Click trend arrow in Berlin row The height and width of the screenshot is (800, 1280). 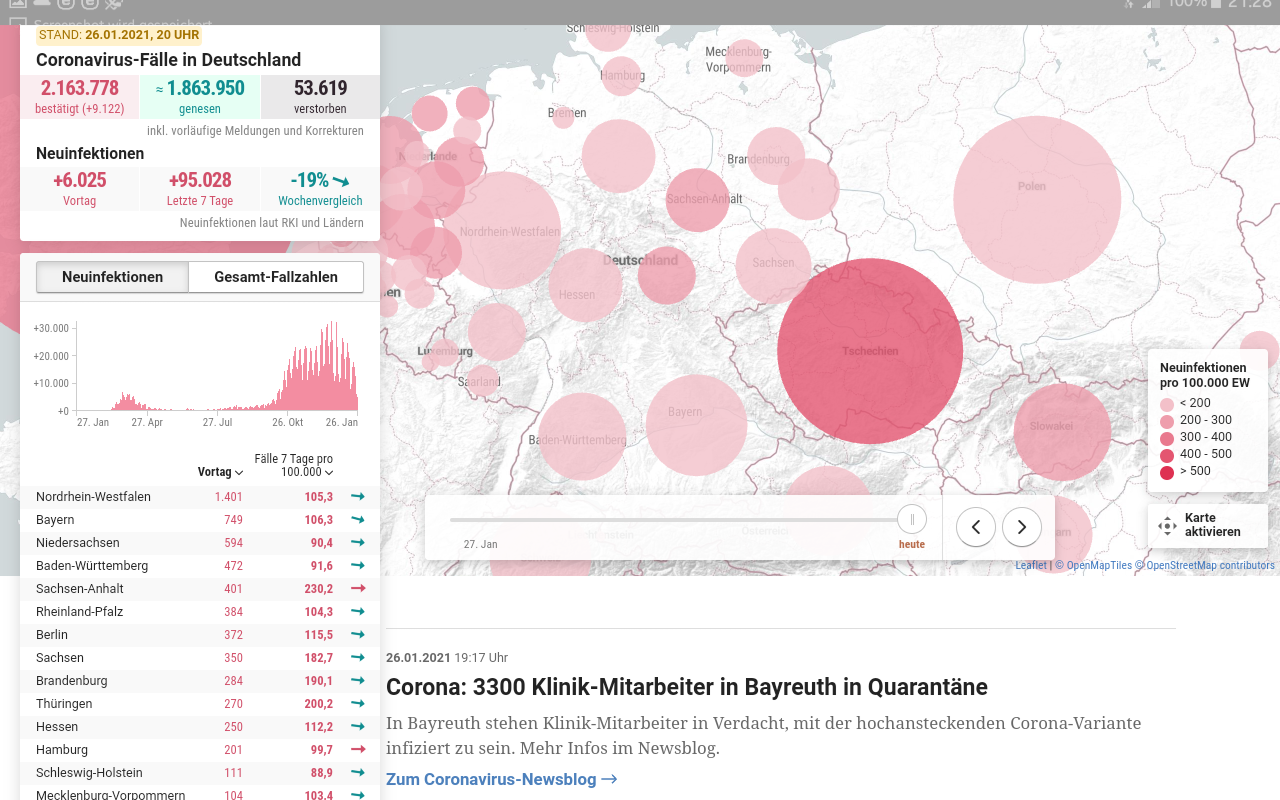pos(358,635)
